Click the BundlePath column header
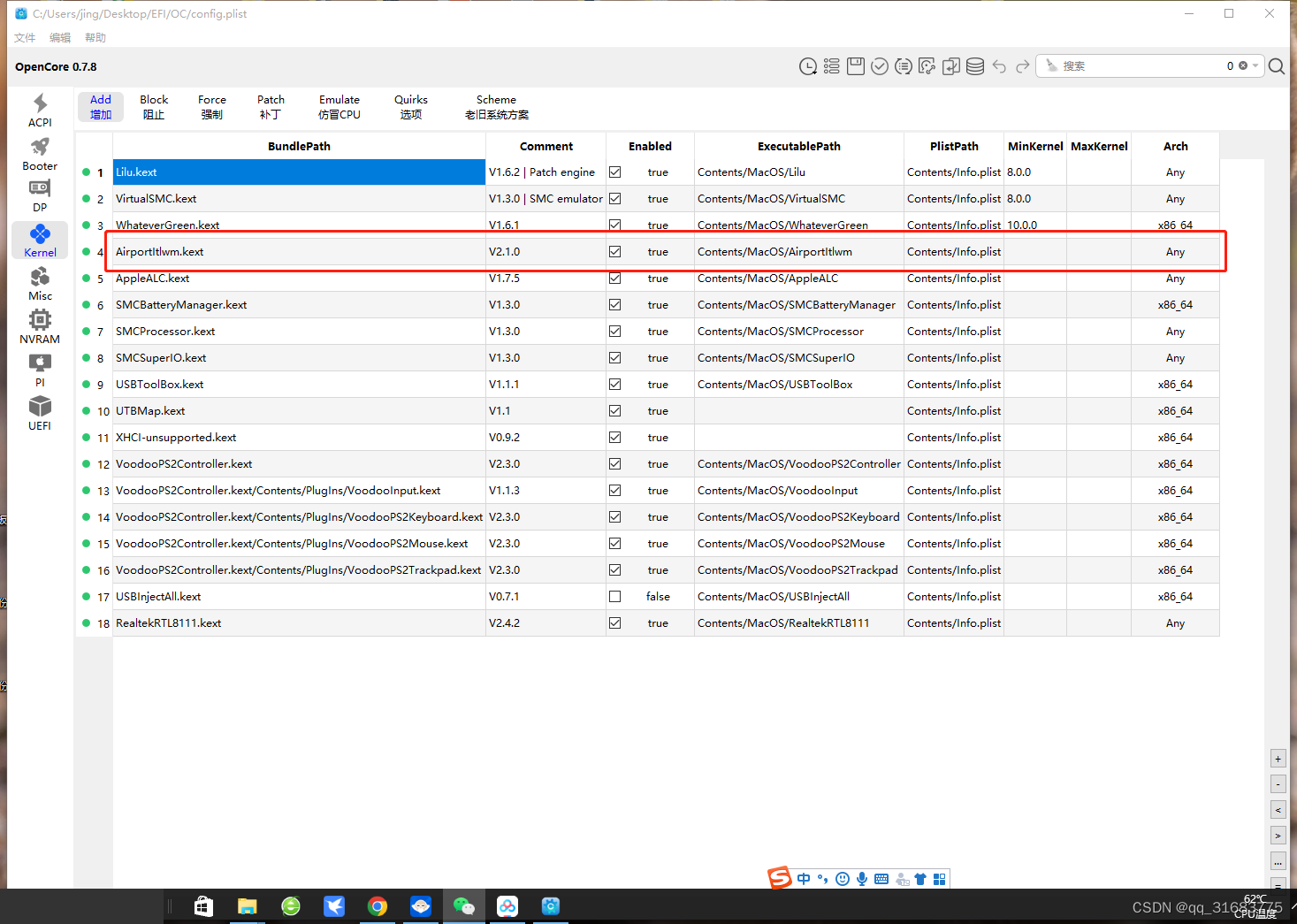This screenshot has width=1297, height=924. coord(299,146)
